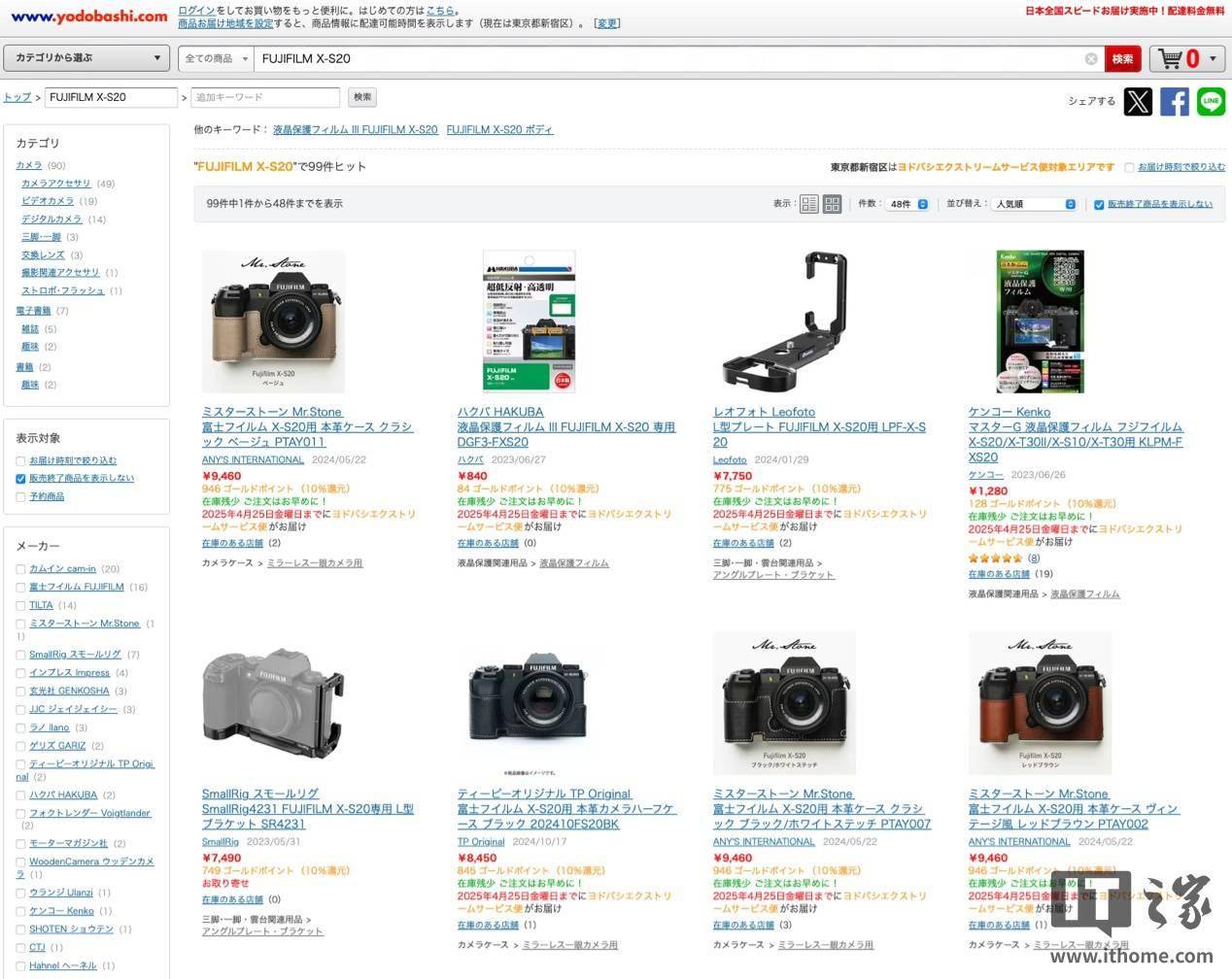Select 交換レンズ subcategory
Viewport: 1232px width, 979px height.
[43, 255]
